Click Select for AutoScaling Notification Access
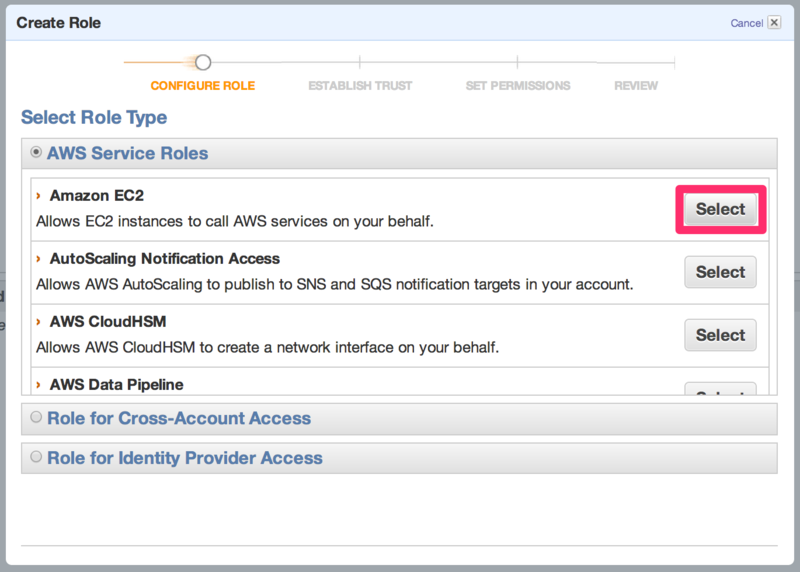 720,272
